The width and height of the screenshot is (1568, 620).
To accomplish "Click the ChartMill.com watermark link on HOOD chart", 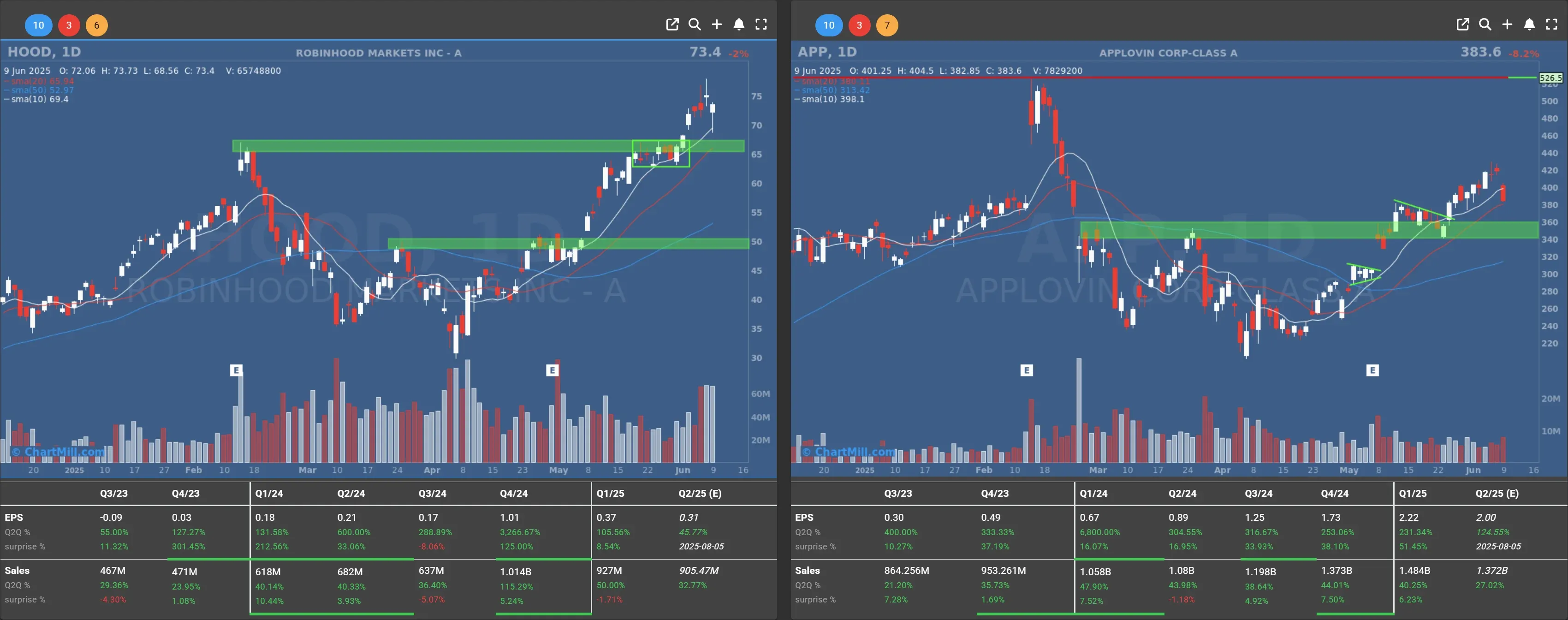I will coord(59,451).
